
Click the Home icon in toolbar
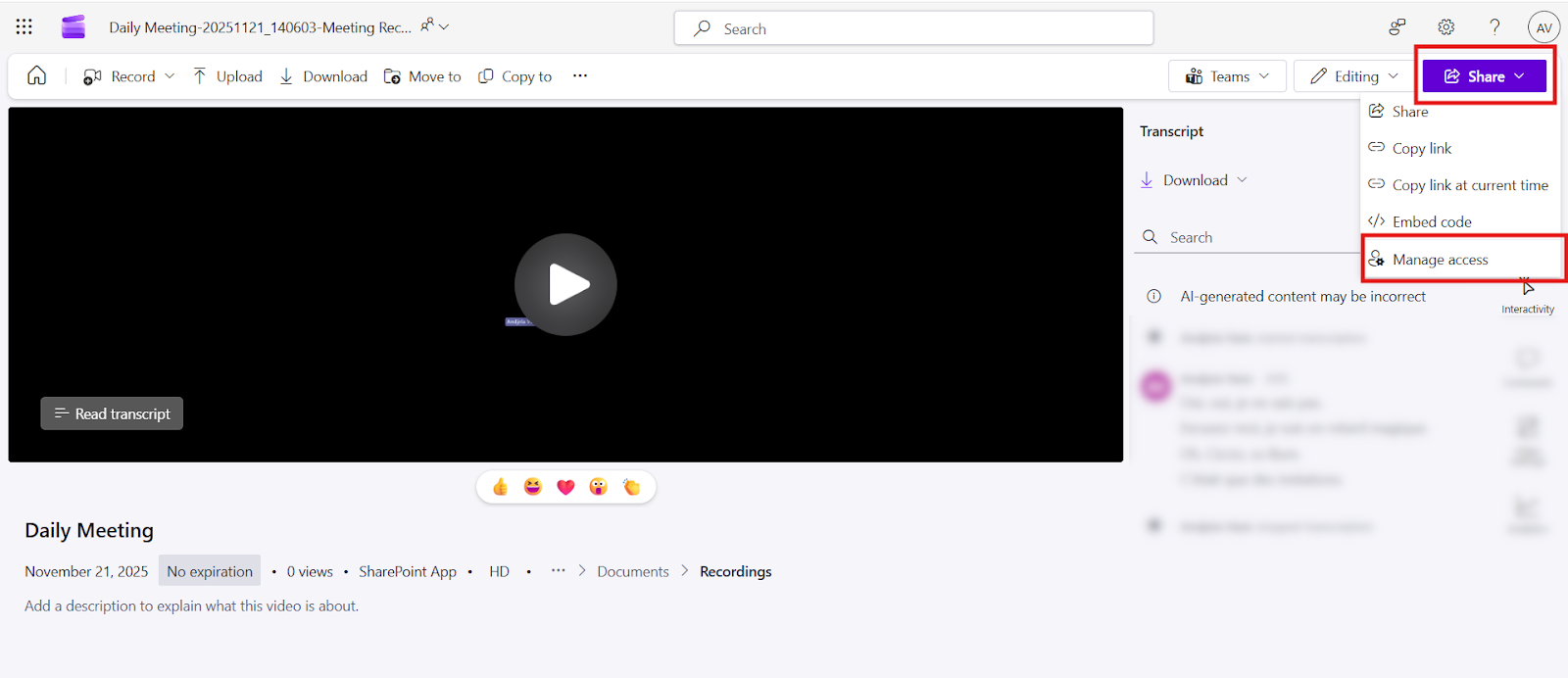(36, 76)
